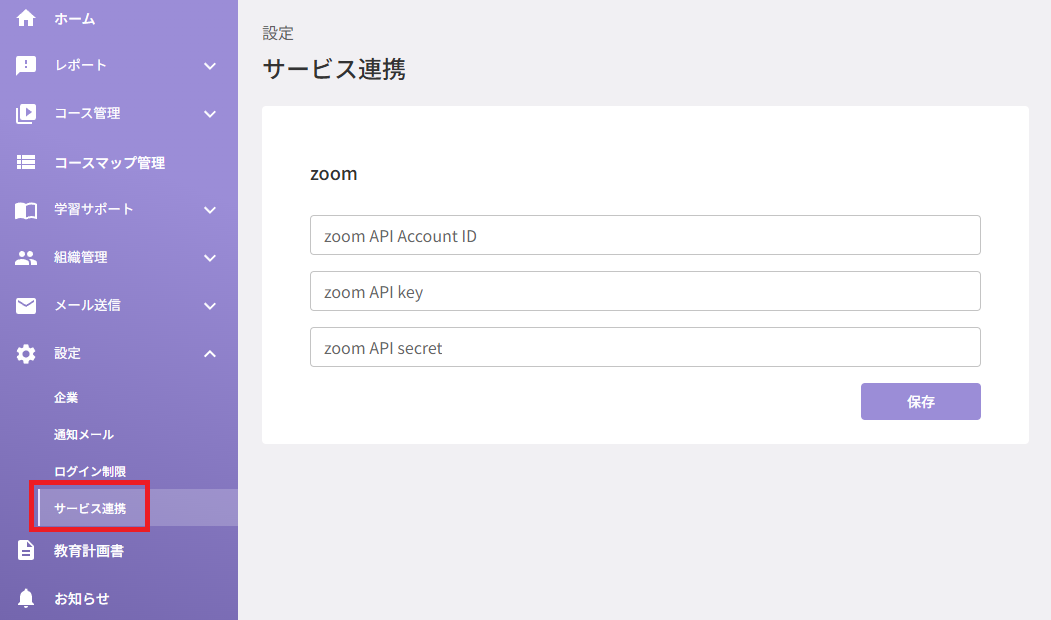1051x620 pixels.
Task: Select the ログイン制限 submenu item
Action: 90,471
